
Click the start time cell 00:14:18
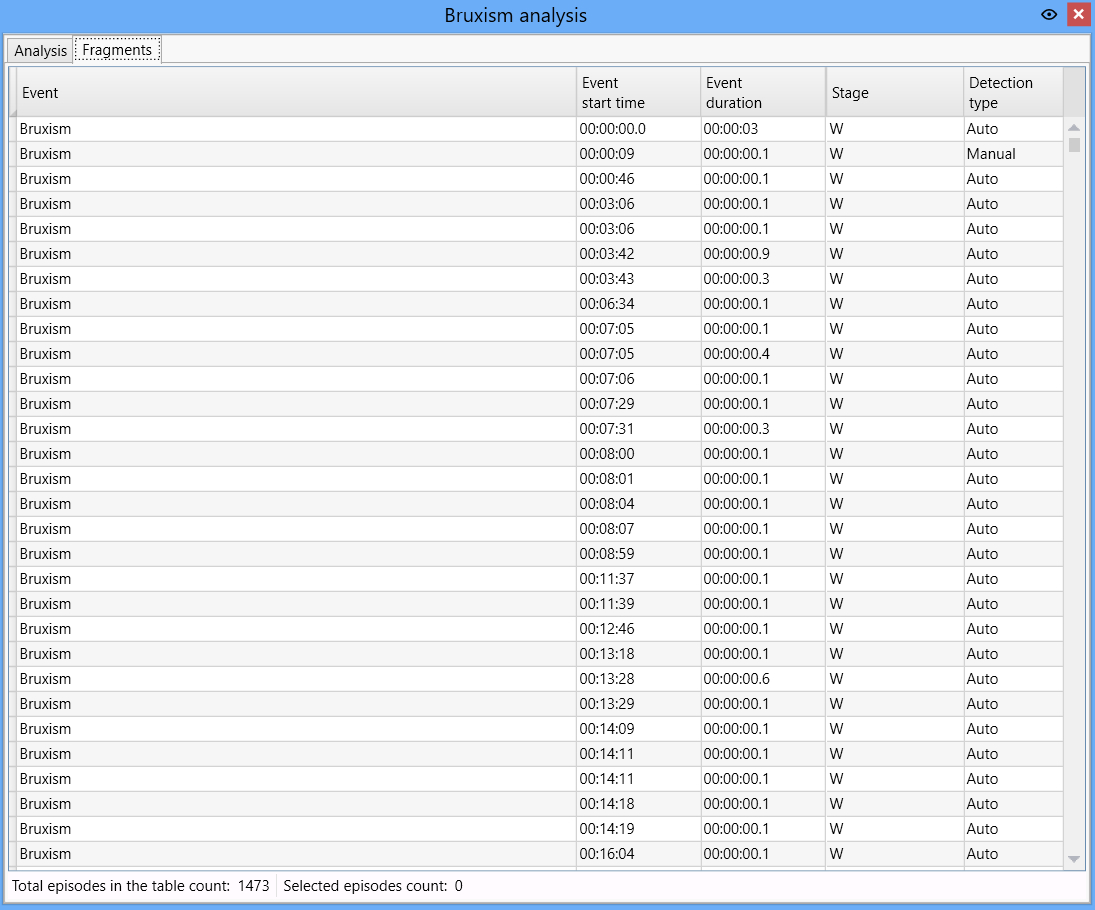pos(638,804)
